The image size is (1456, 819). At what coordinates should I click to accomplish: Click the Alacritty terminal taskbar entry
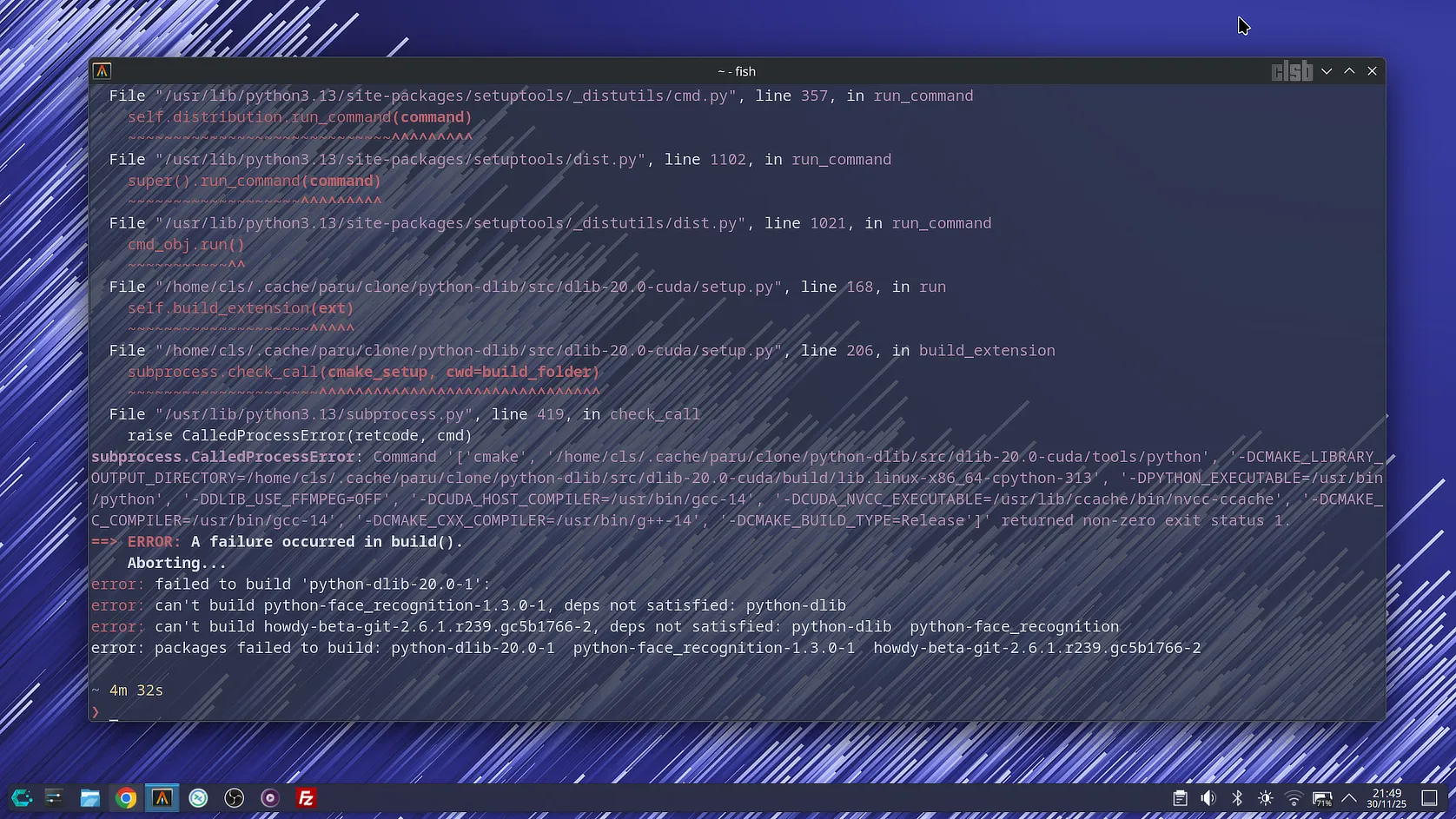162,798
